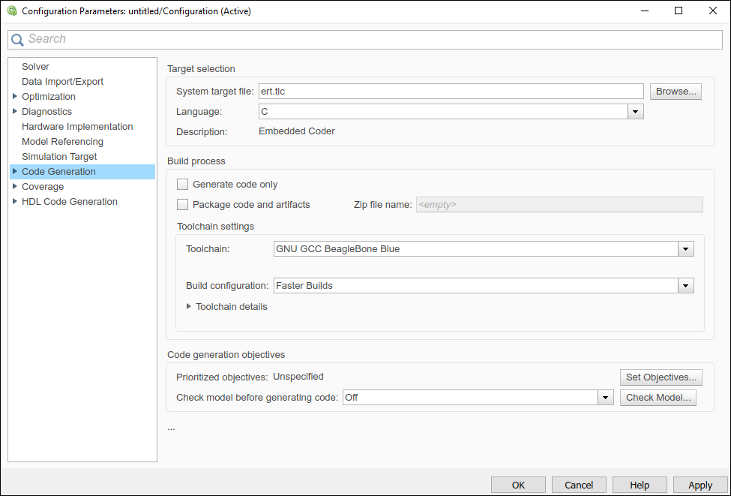This screenshot has width=731, height=496.
Task: Go to Data Import/Export pane
Action: click(x=62, y=82)
